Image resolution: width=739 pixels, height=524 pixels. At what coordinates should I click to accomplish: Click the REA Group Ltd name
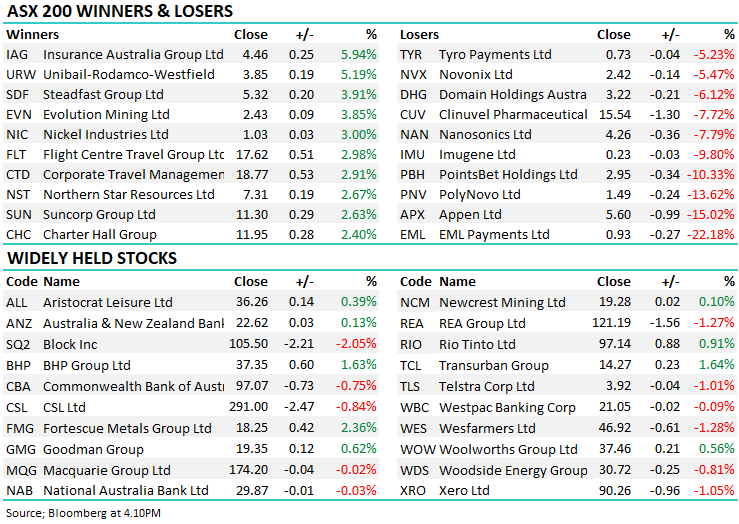pos(482,323)
